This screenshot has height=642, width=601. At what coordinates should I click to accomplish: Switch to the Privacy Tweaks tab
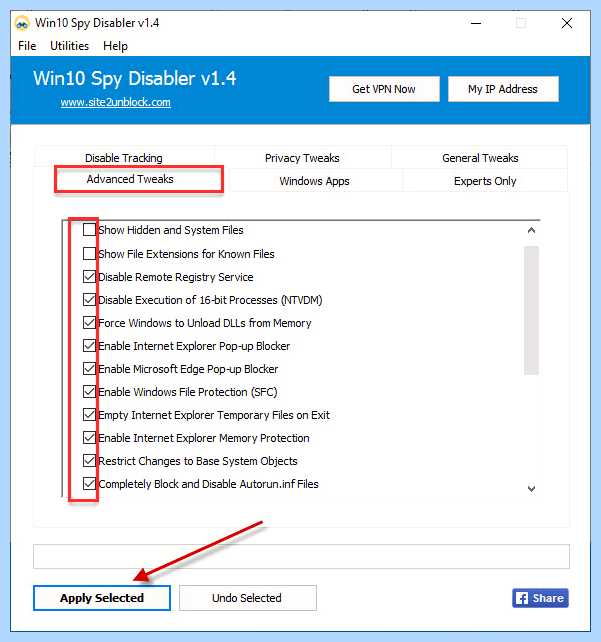(302, 158)
